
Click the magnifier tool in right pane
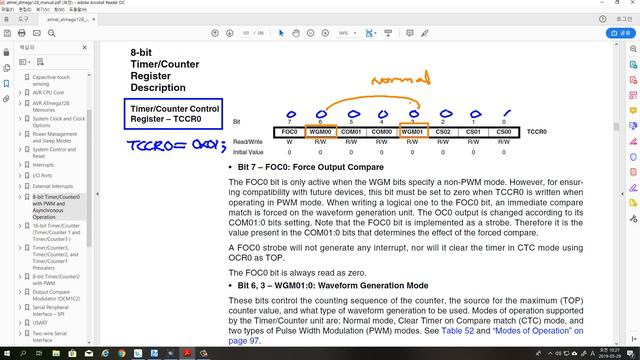coord(633,49)
